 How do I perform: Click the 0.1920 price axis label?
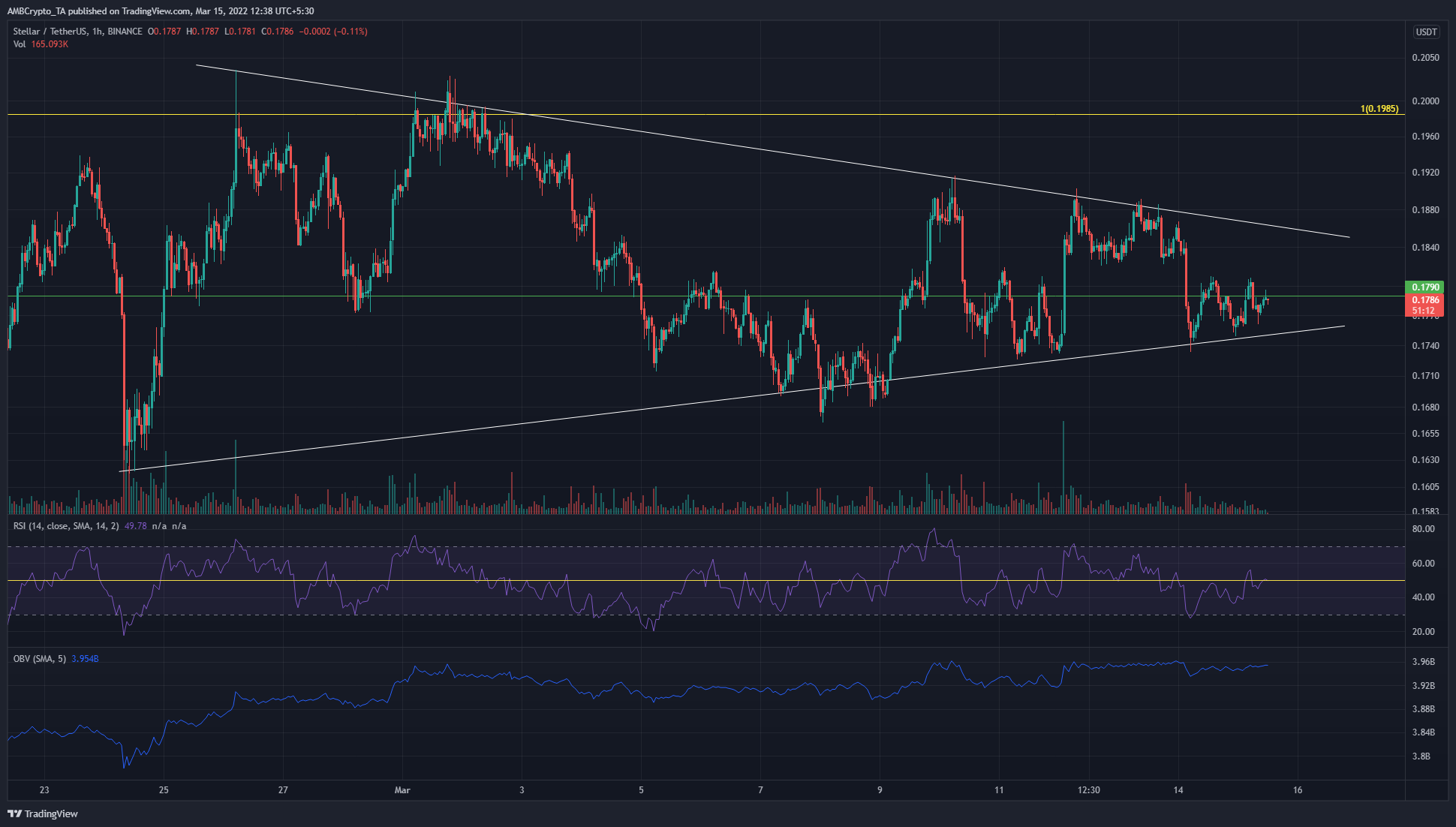[x=1425, y=173]
